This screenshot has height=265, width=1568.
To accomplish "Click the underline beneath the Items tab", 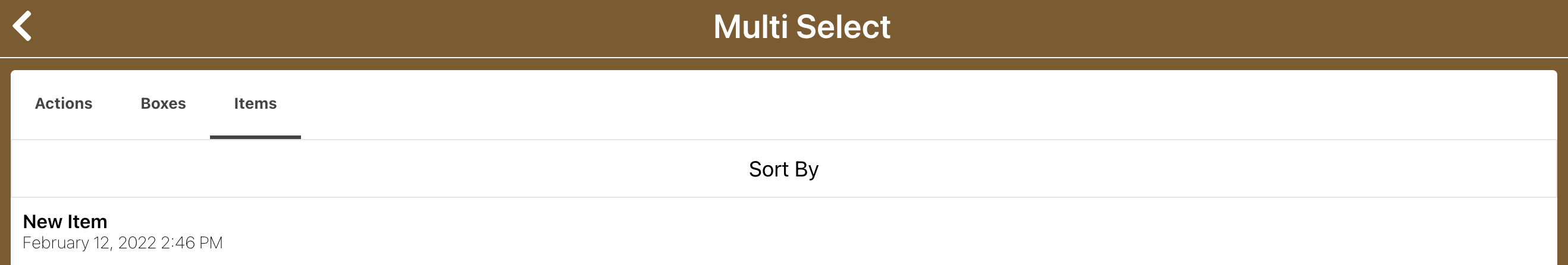I will [x=255, y=137].
